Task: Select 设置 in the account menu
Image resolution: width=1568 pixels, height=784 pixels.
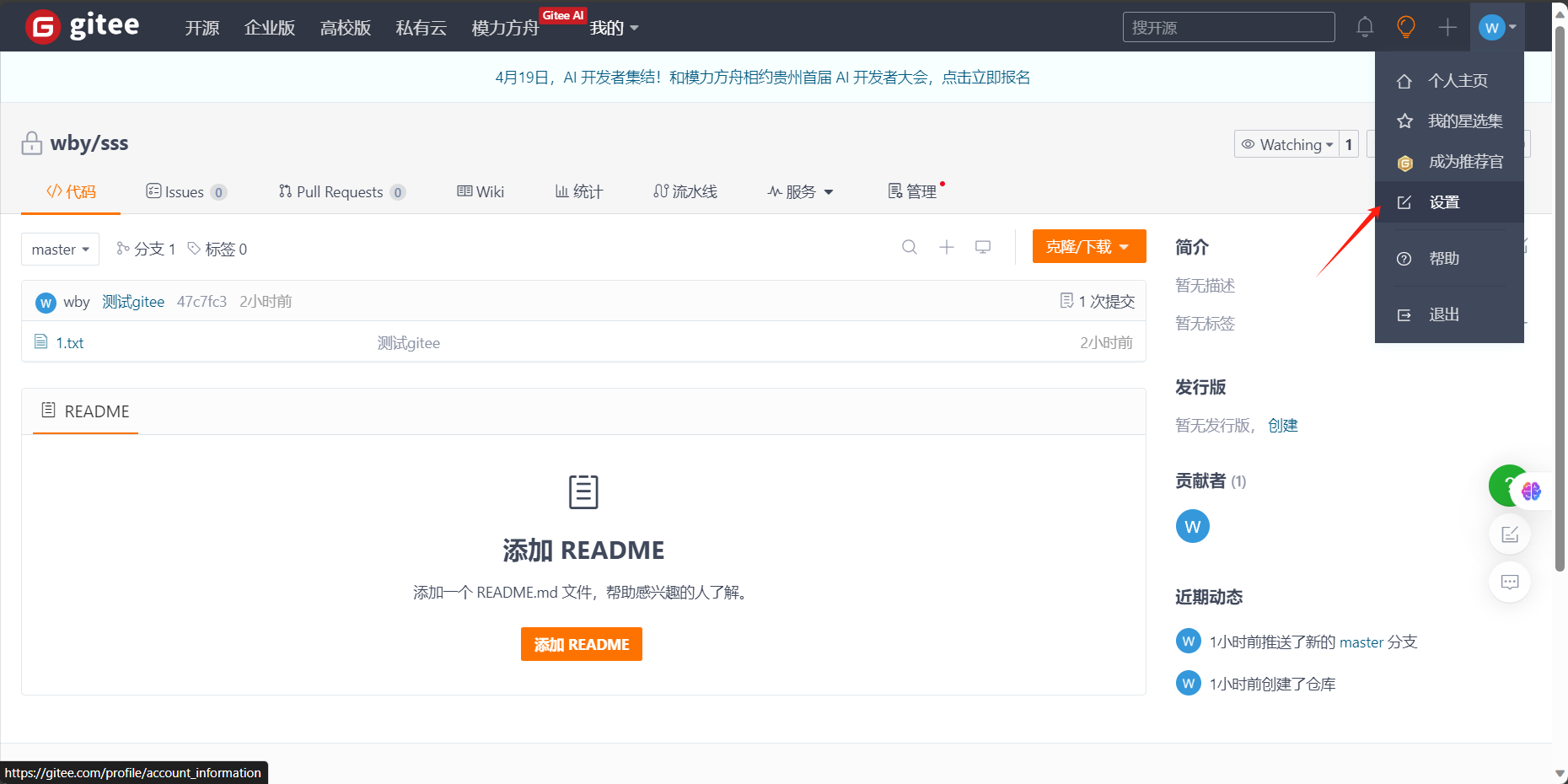Action: pyautogui.click(x=1444, y=201)
